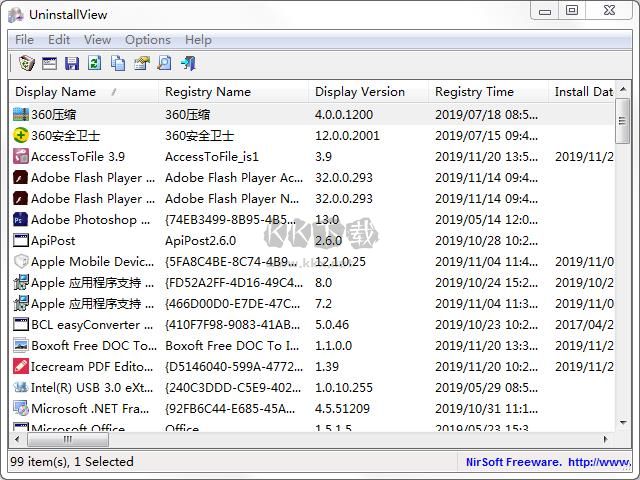Sort by Display Version column header

point(369,91)
